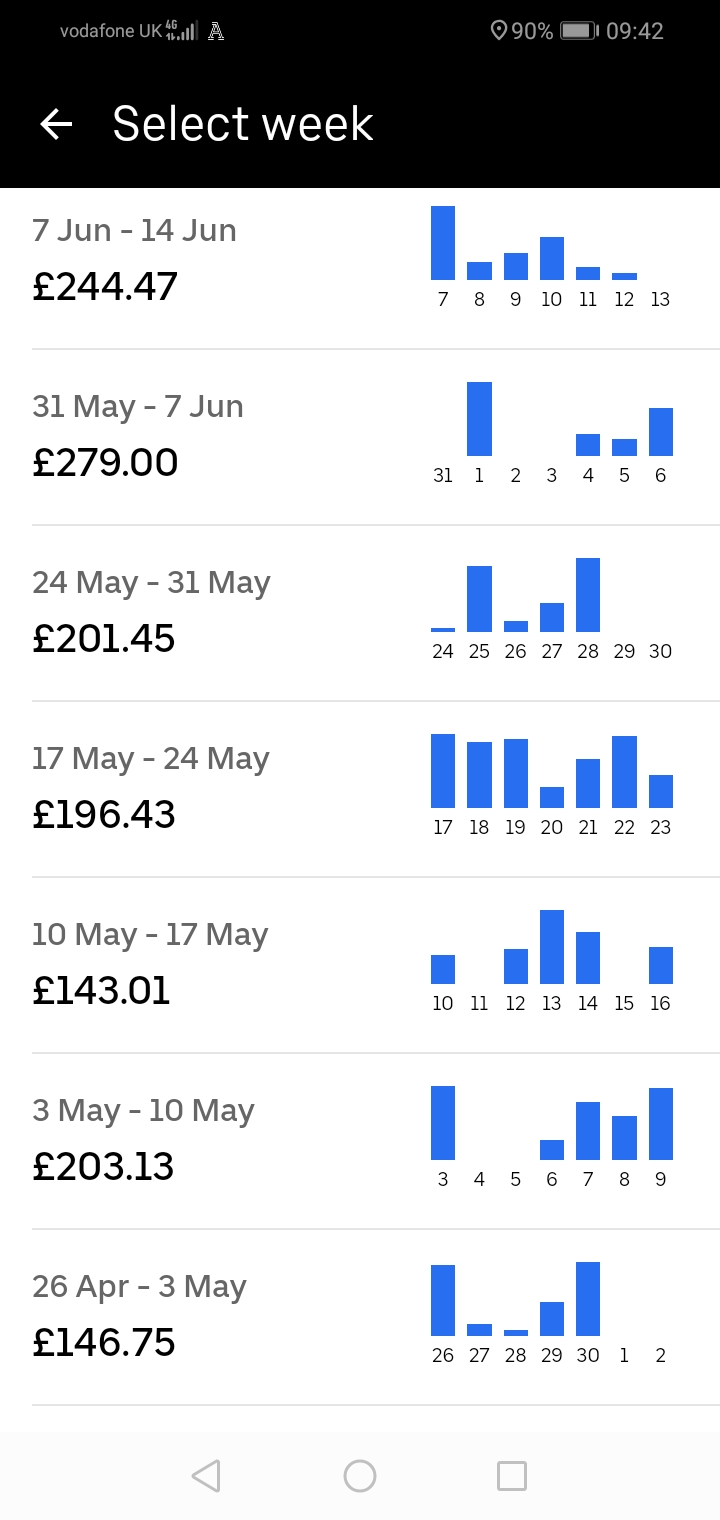Screen dimensions: 720x1520
Task: Tap the bar above day 28 May
Action: tap(588, 595)
